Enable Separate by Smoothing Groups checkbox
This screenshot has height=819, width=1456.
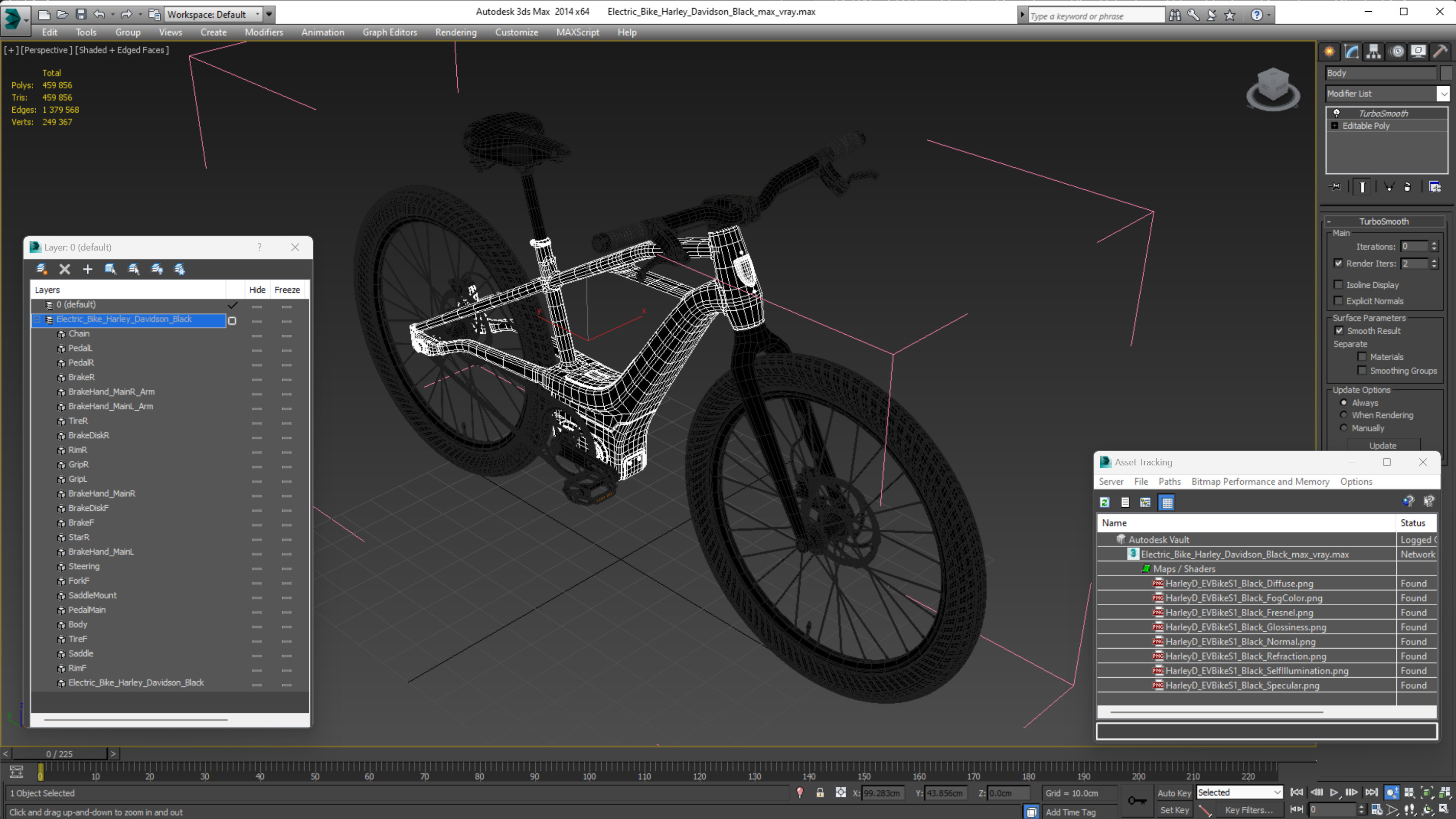click(1362, 370)
